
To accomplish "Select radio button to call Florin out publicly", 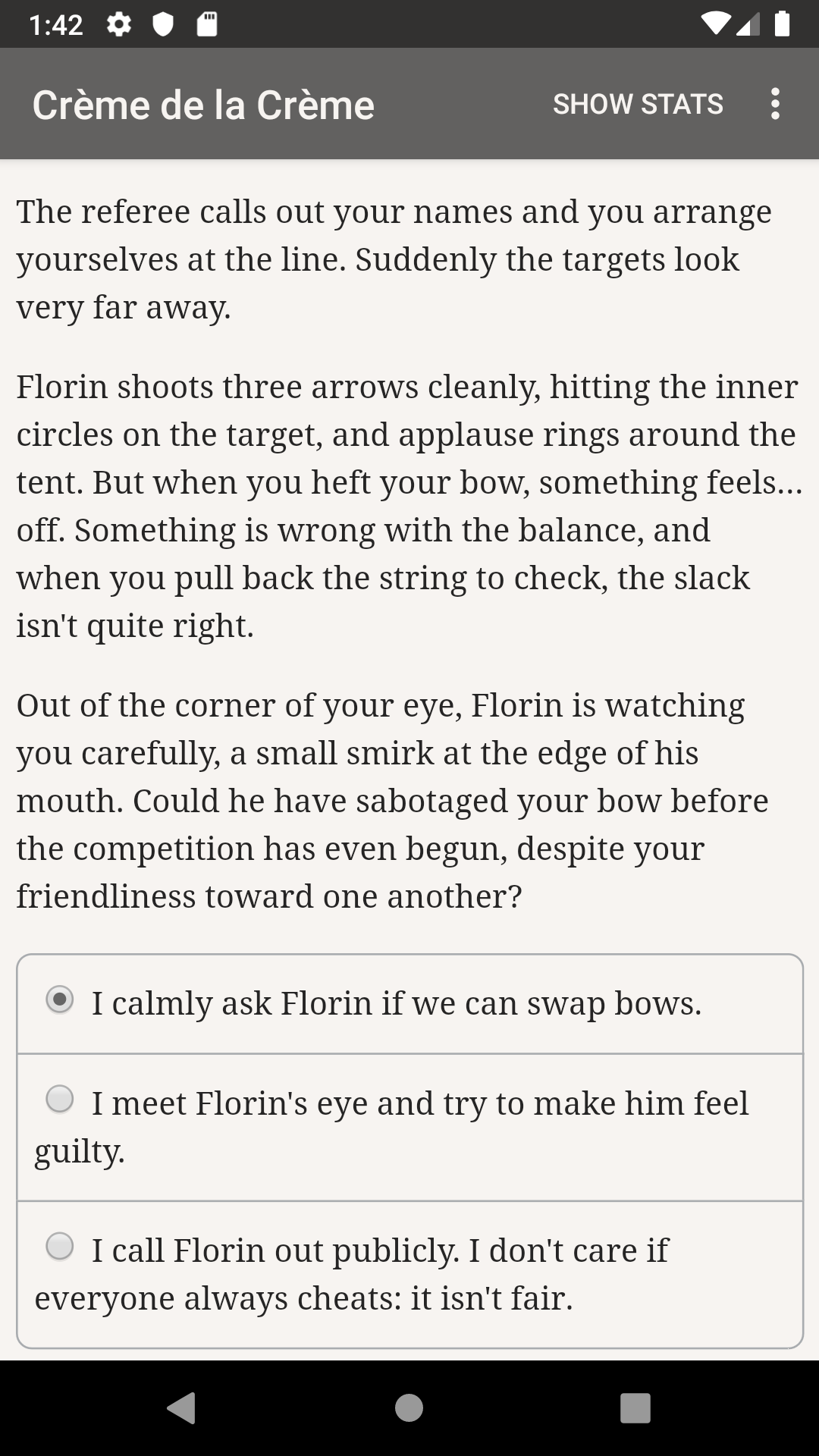I will click(x=60, y=1246).
